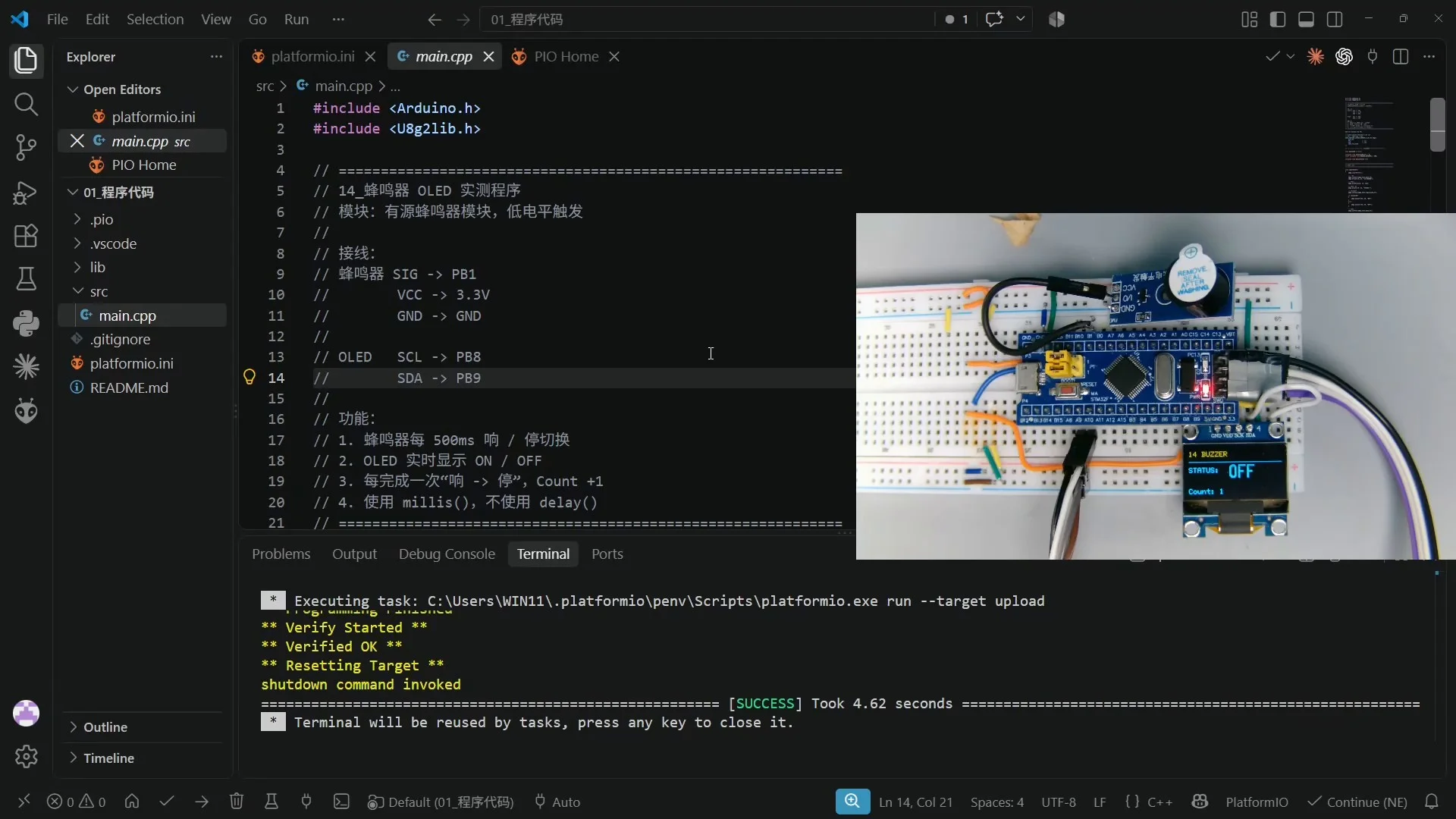Click the lightbulb on line 14
This screenshot has width=1456, height=819.
(249, 377)
